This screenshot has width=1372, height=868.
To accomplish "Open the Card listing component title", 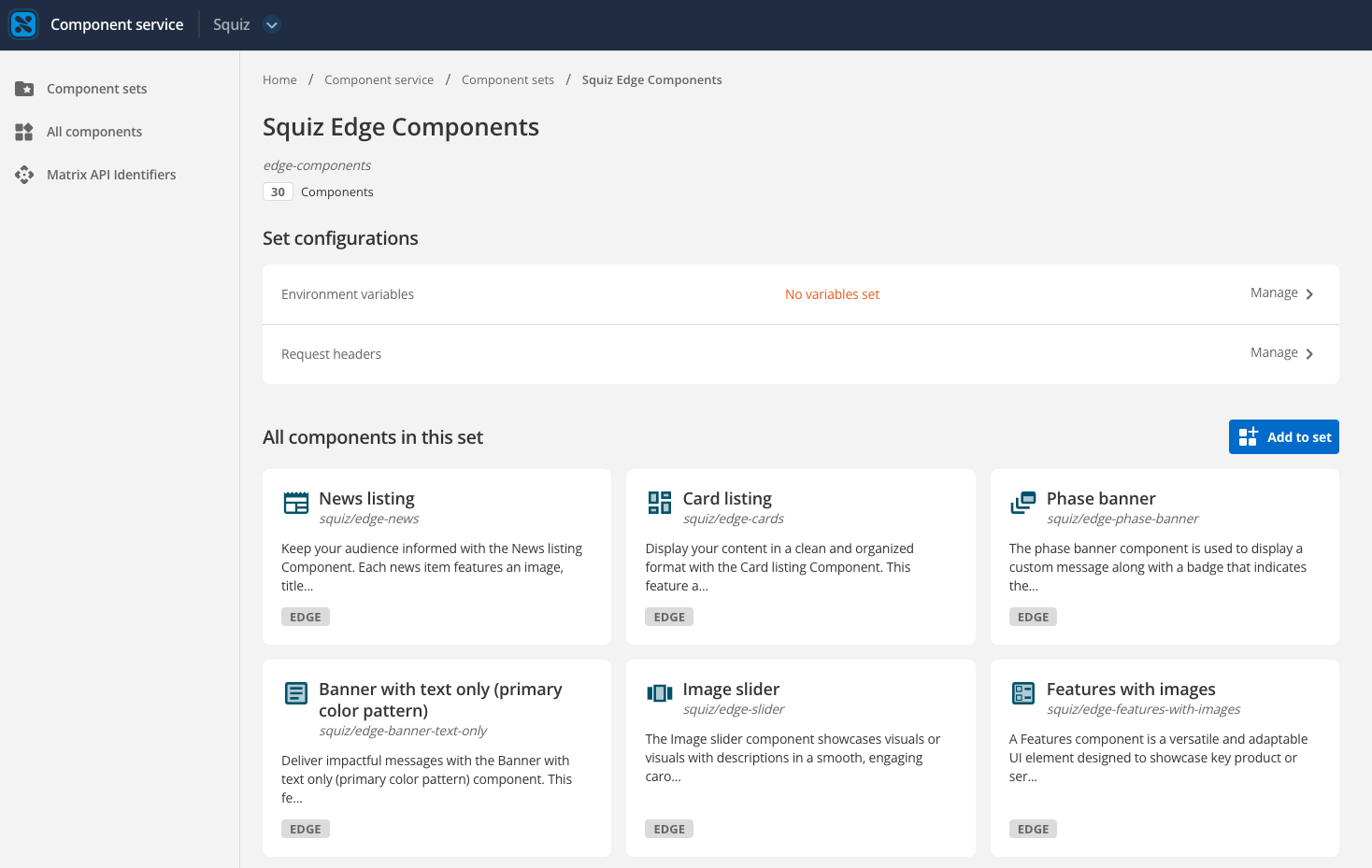I will pyautogui.click(x=727, y=499).
